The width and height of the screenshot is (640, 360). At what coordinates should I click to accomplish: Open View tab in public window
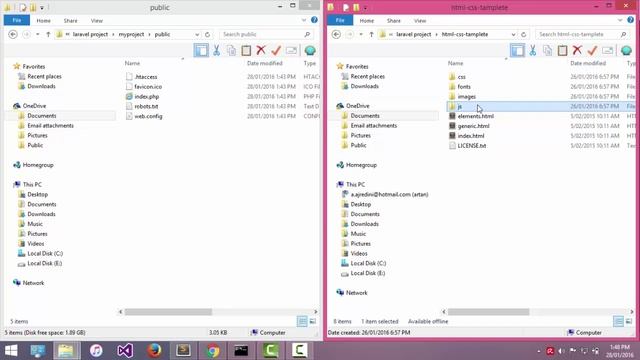click(97, 20)
